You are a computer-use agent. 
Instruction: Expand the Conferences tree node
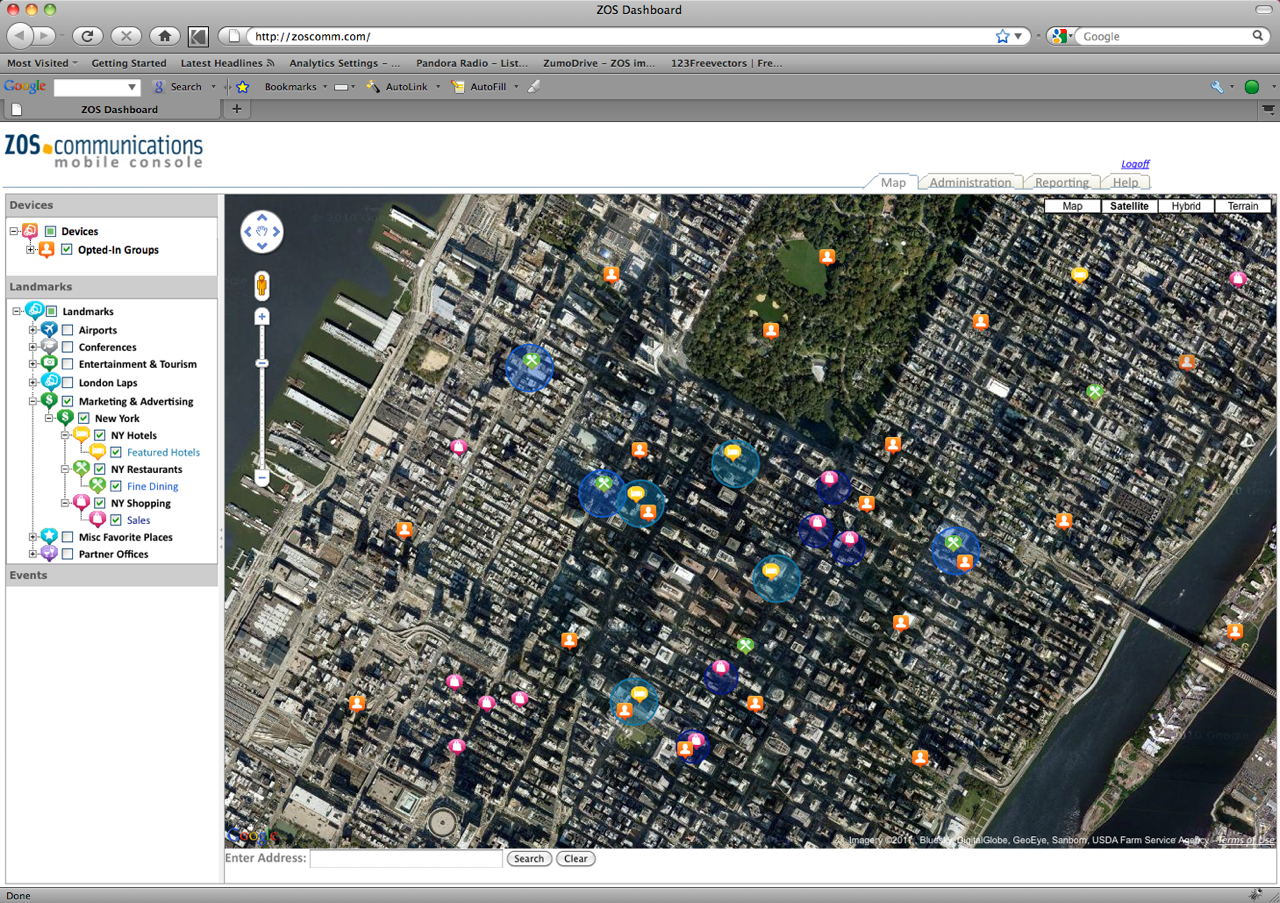[x=33, y=347]
